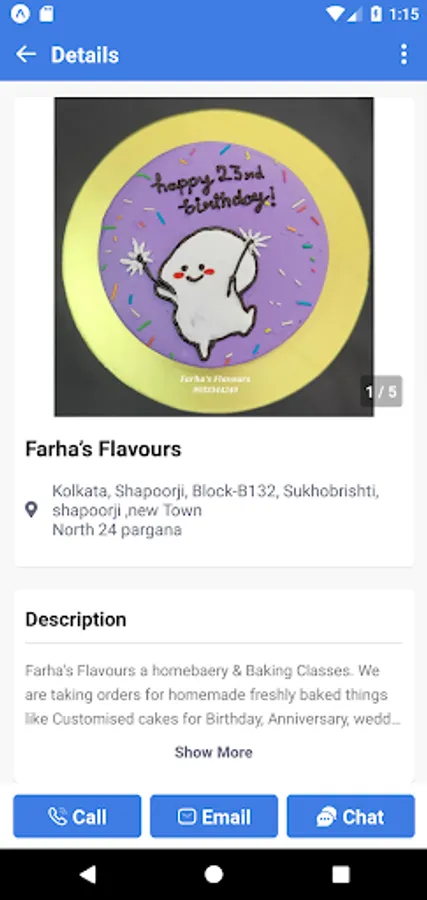Tap the SD card notification icon
Image resolution: width=427 pixels, height=900 pixels.
point(46,14)
